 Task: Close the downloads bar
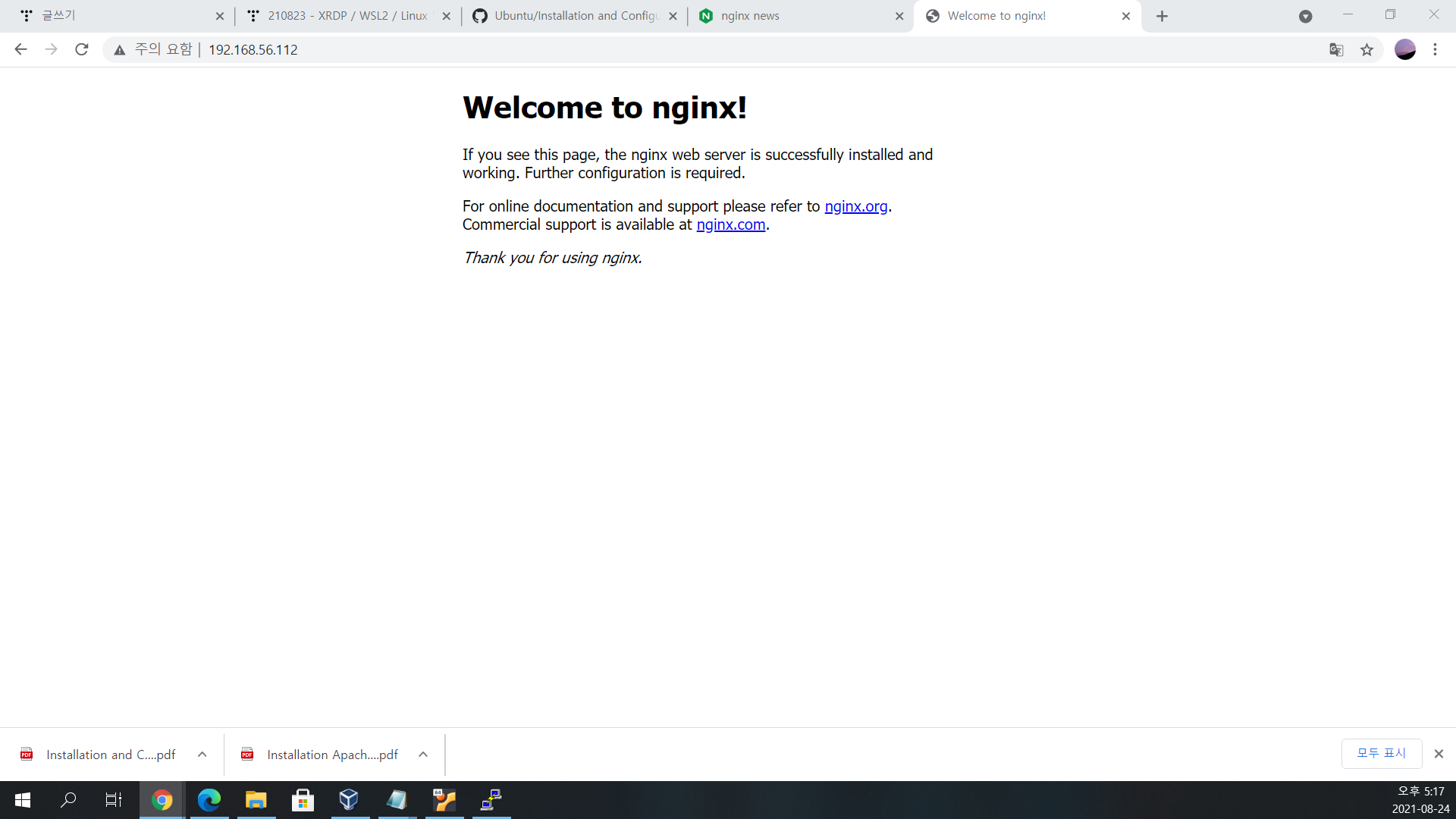1439,754
